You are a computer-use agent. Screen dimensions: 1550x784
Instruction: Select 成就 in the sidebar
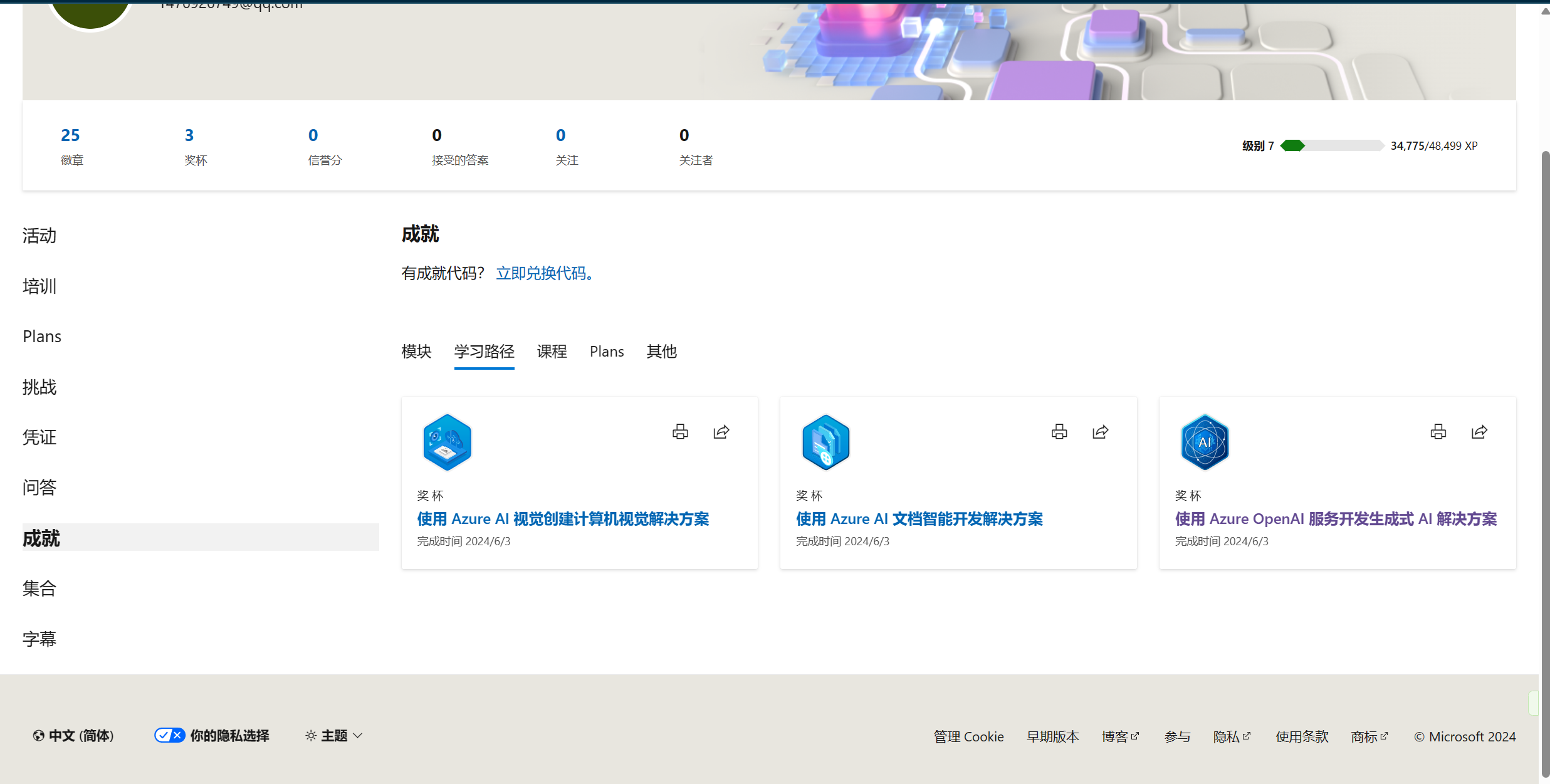click(201, 538)
